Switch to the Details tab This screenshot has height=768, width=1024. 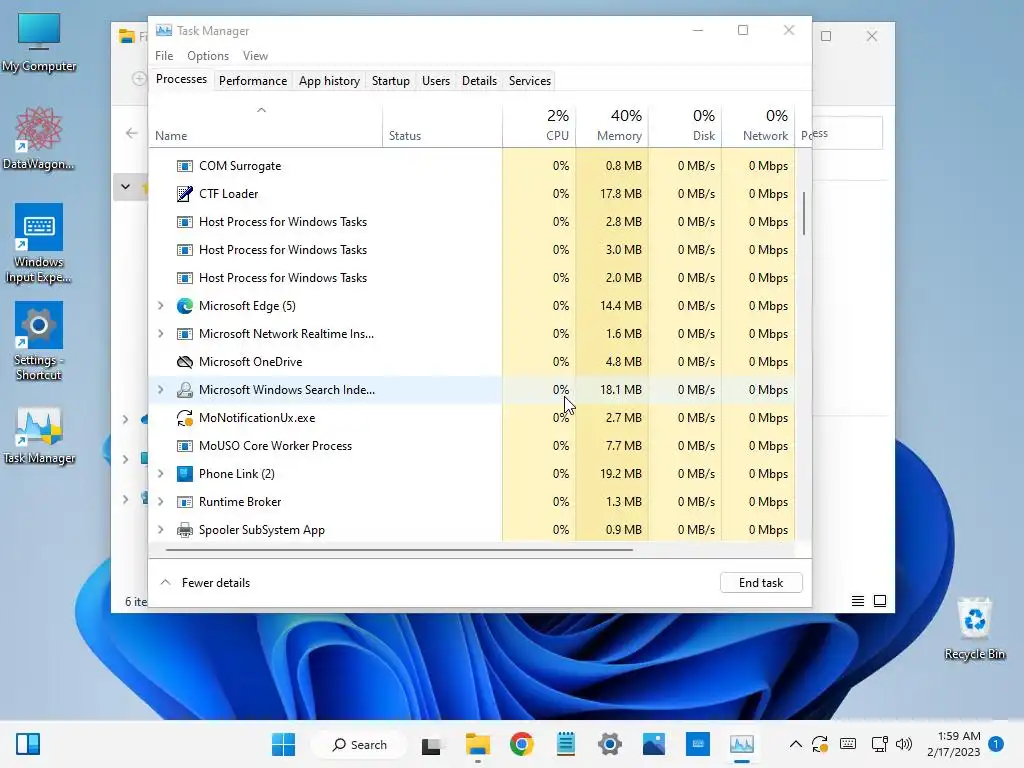click(x=479, y=81)
